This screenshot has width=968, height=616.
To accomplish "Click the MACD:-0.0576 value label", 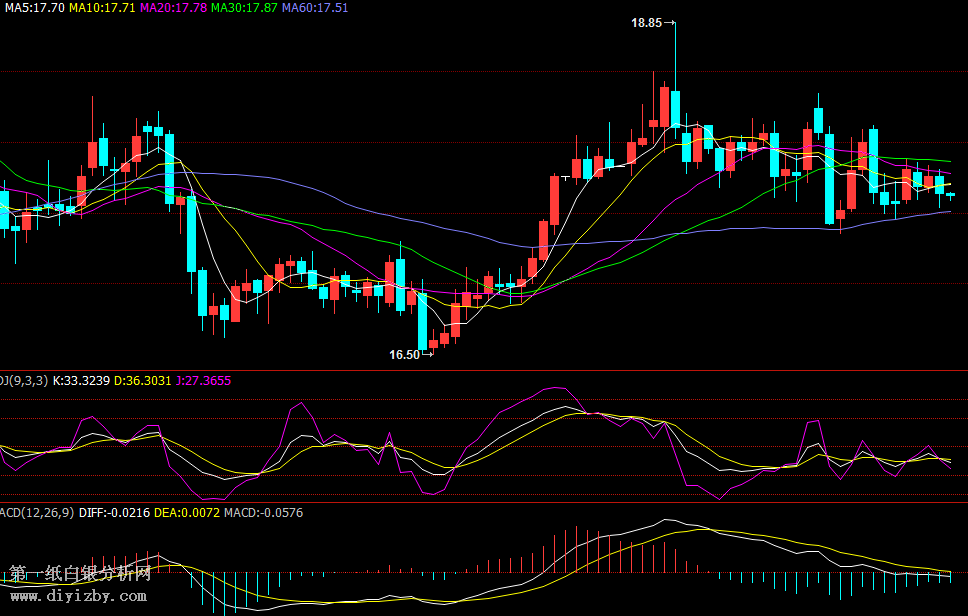I will pyautogui.click(x=263, y=512).
